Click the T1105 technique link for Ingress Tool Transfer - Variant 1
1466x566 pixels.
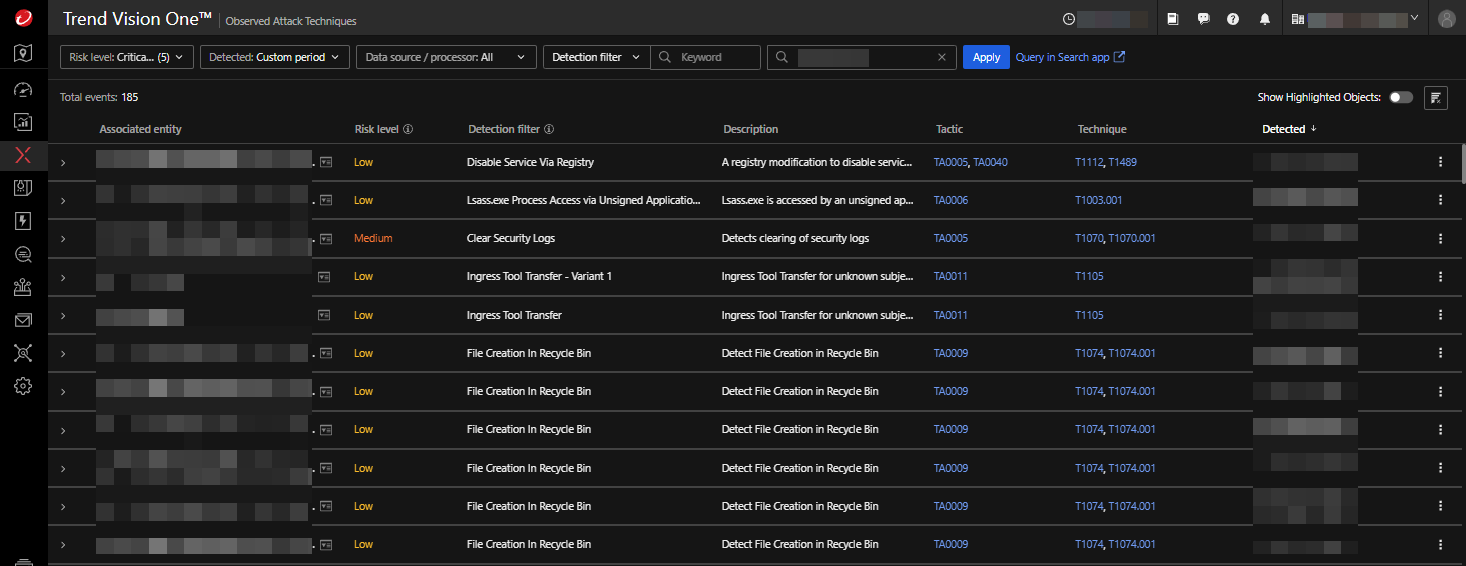pyautogui.click(x=1089, y=276)
